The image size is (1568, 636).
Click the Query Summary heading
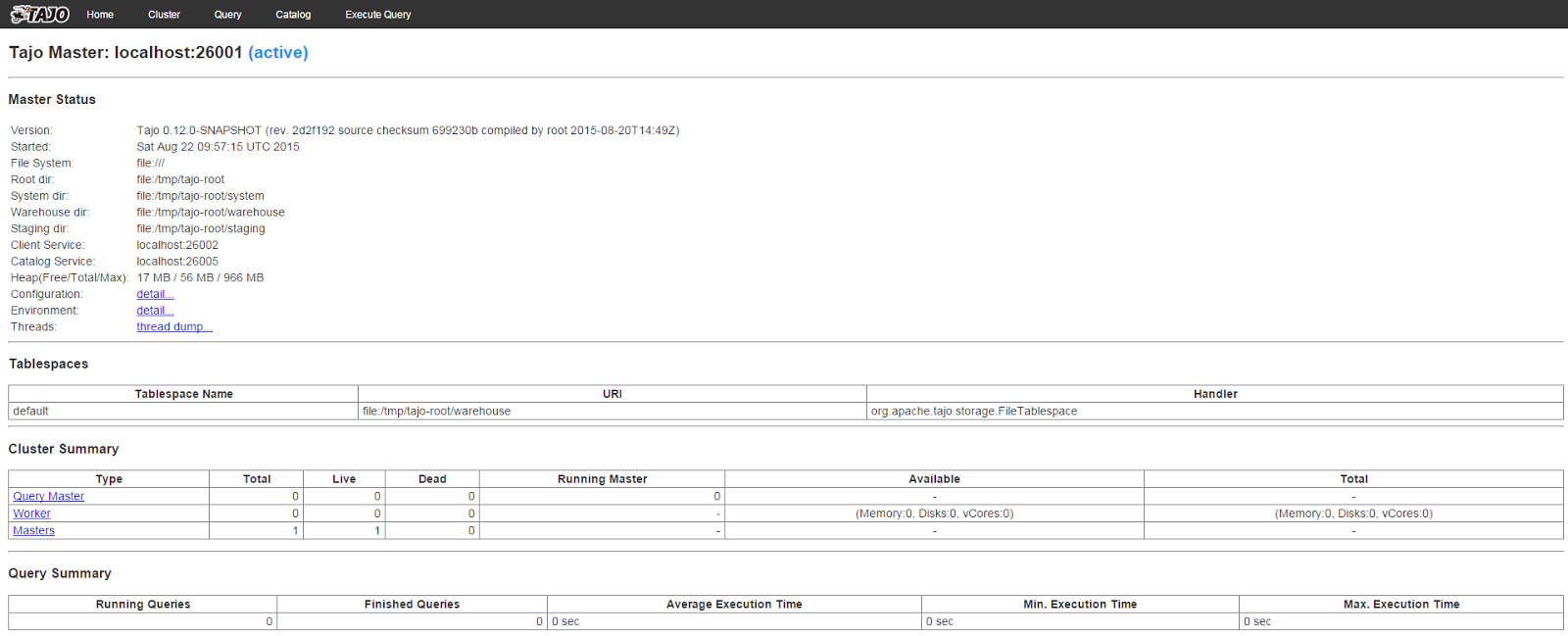[x=60, y=573]
